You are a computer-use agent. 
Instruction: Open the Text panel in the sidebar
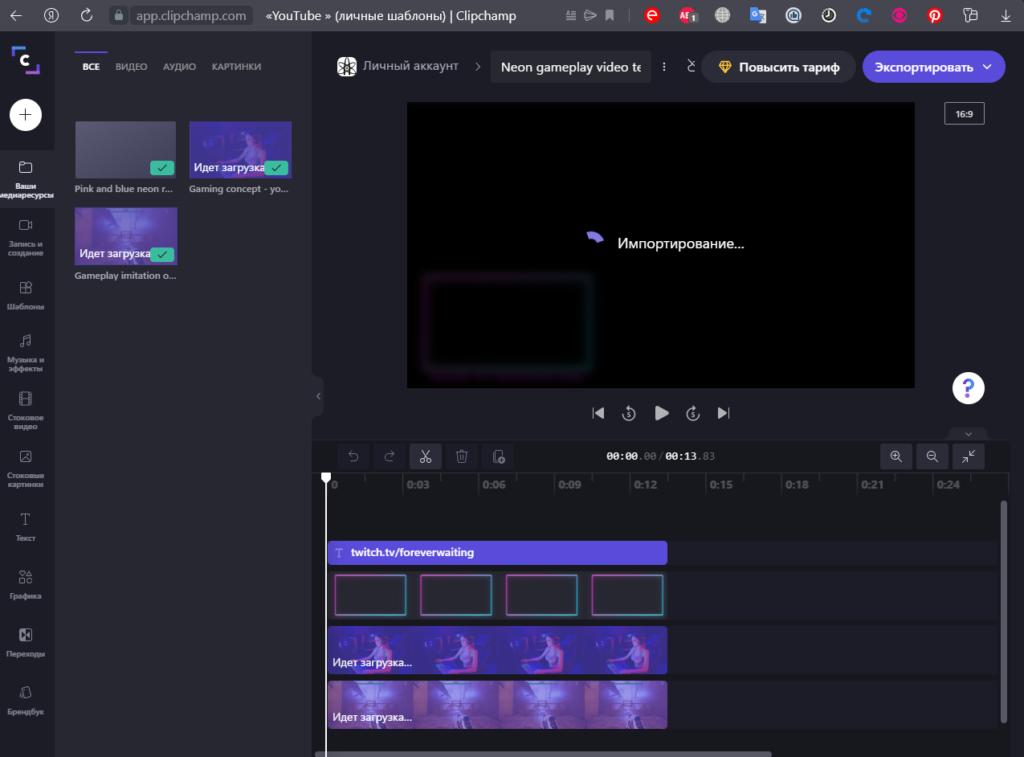26,526
